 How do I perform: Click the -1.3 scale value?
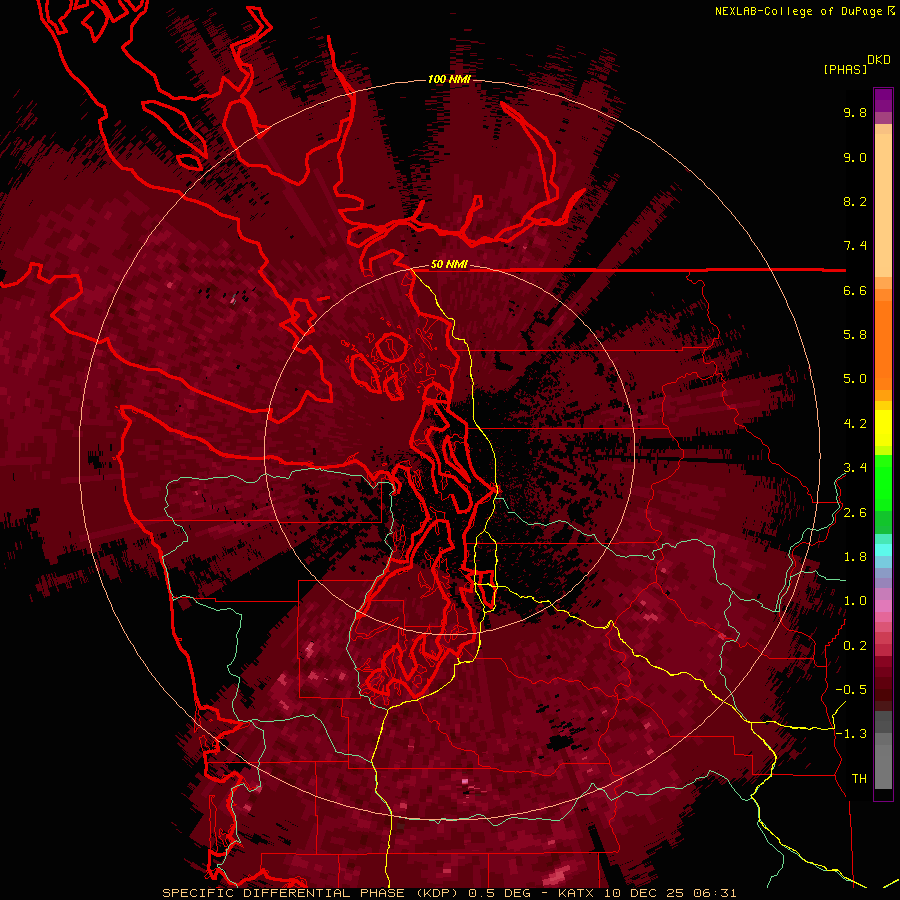tap(851, 734)
